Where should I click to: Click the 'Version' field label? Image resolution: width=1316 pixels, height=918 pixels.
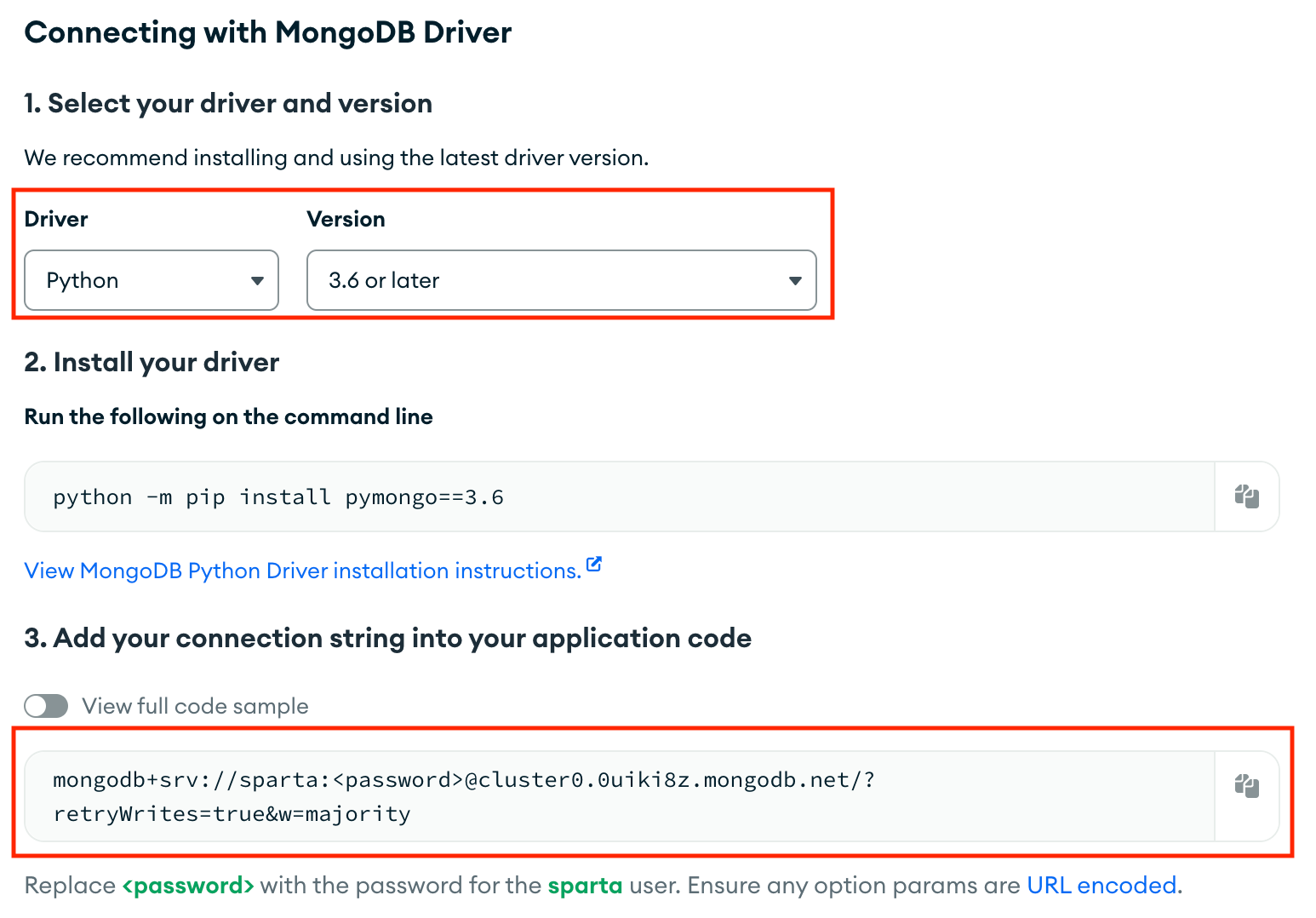pos(346,219)
